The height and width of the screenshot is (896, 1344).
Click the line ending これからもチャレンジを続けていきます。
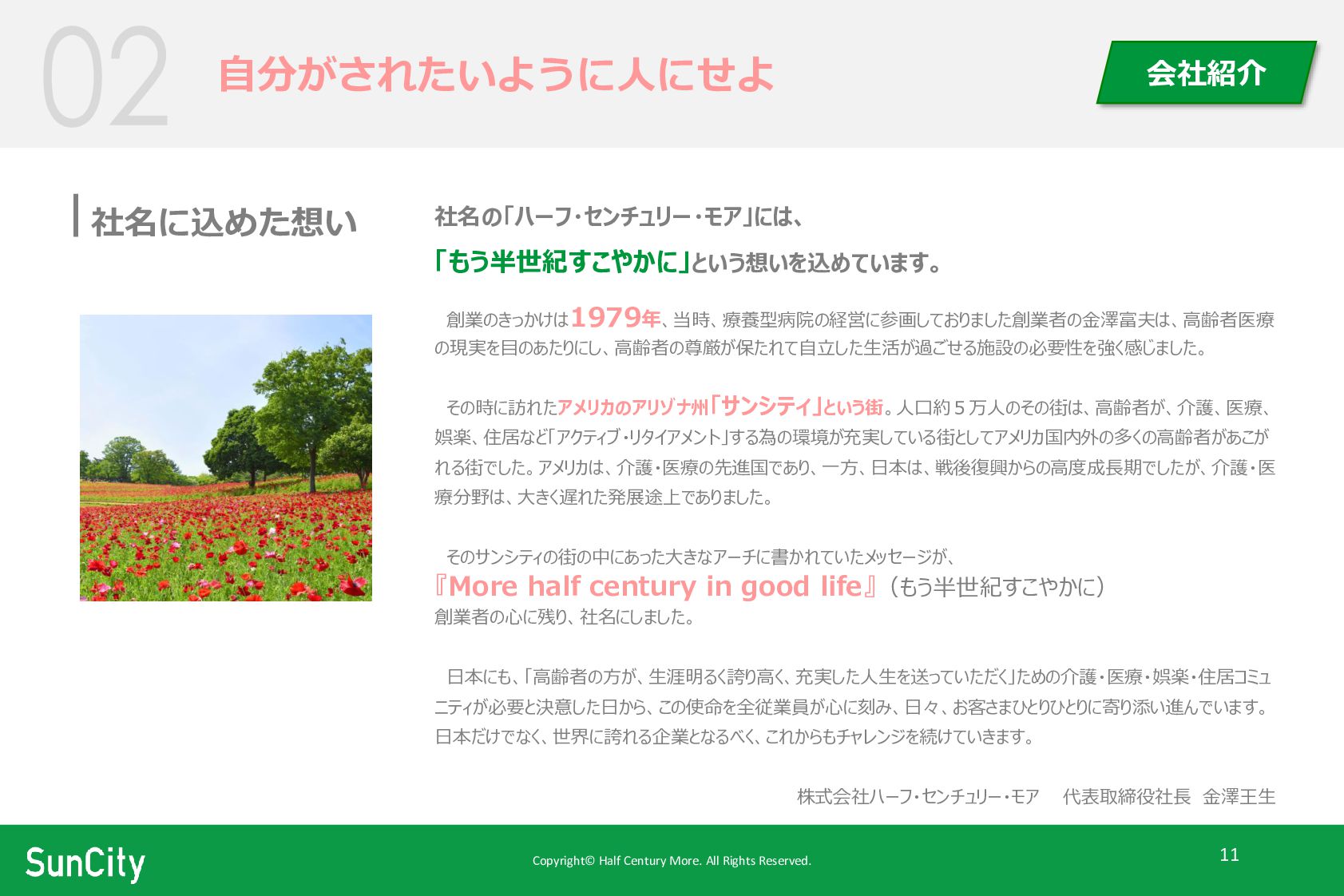(x=735, y=736)
